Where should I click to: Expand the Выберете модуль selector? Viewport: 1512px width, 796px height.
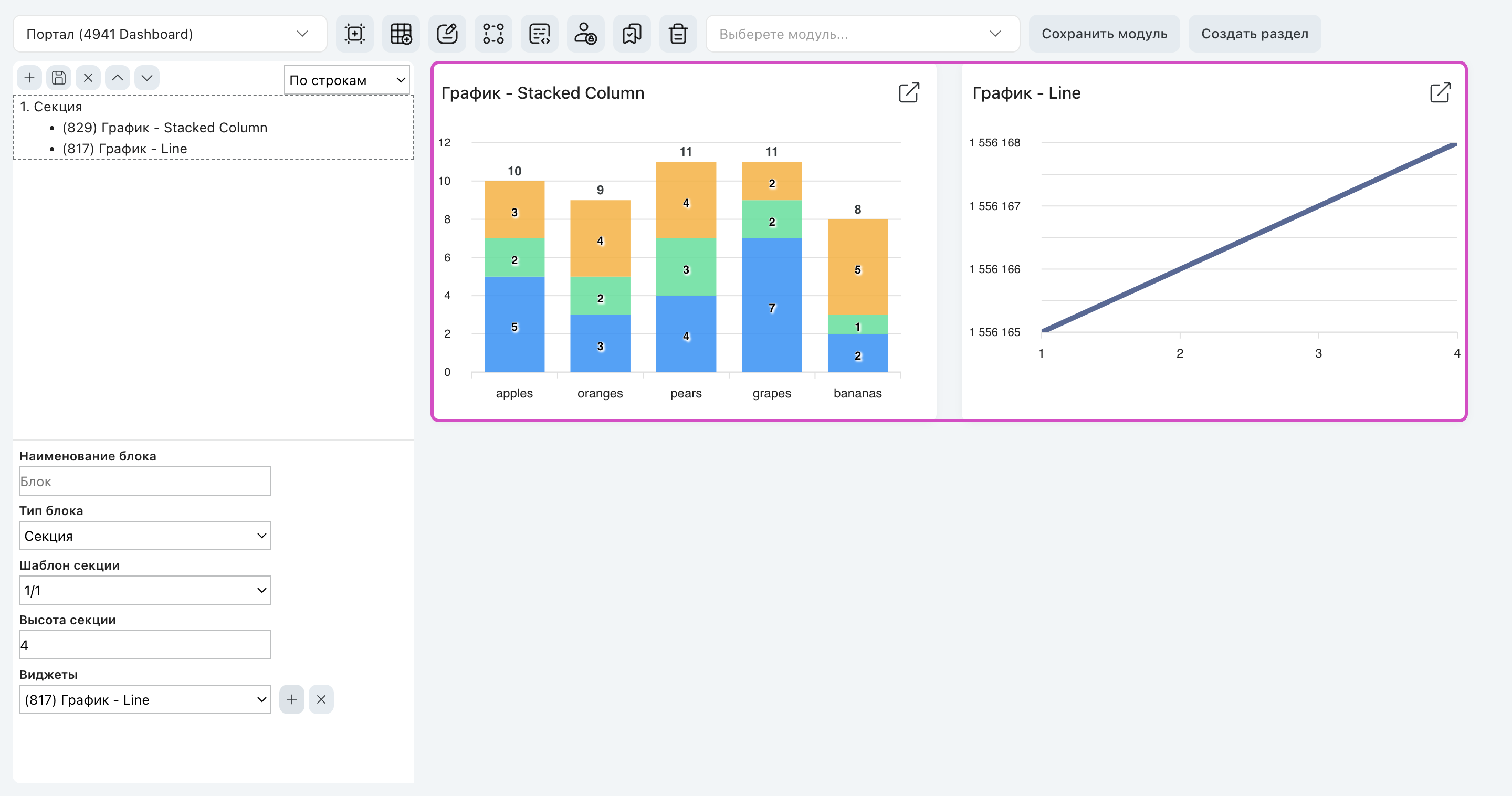pos(862,34)
